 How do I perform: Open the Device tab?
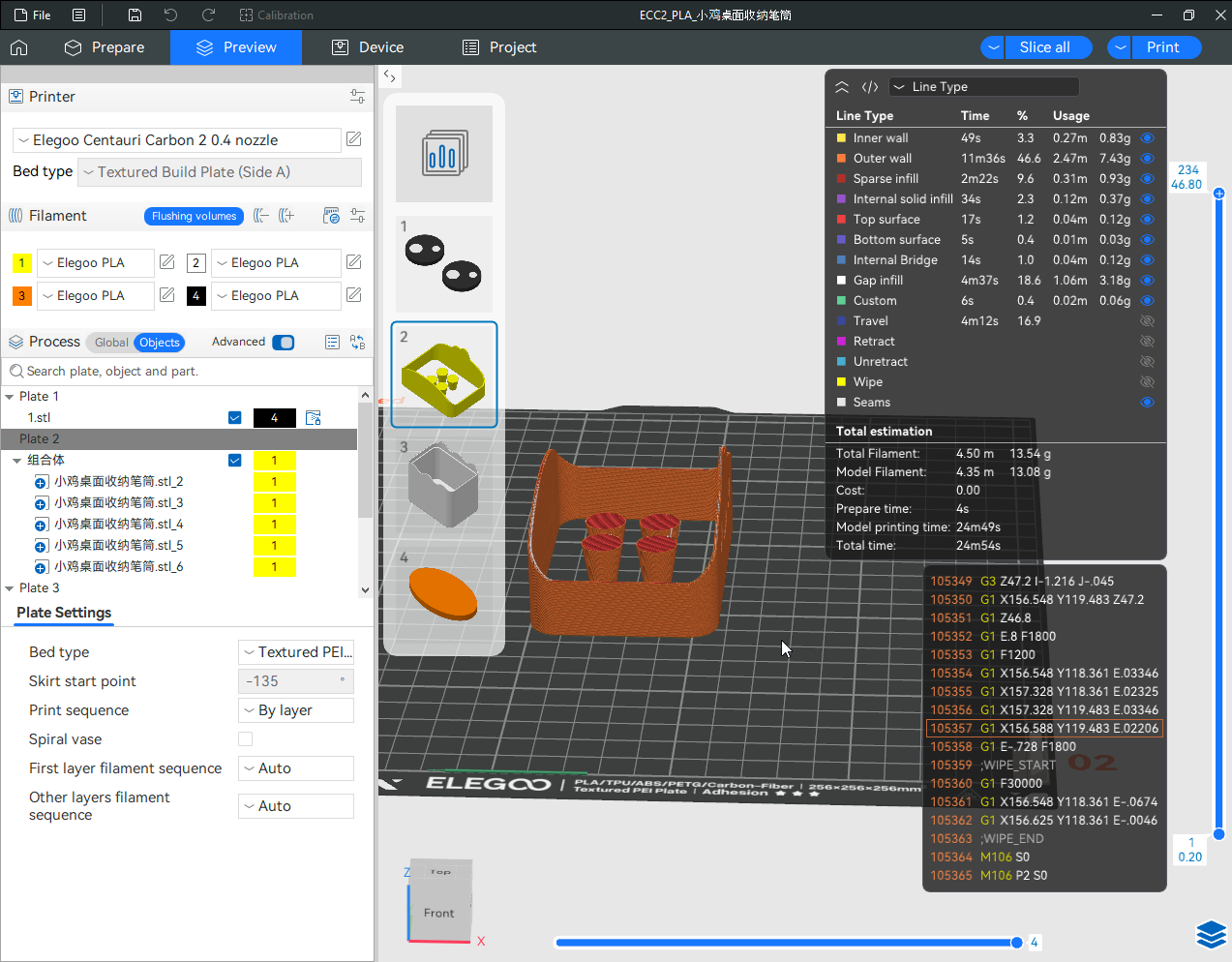[x=368, y=47]
